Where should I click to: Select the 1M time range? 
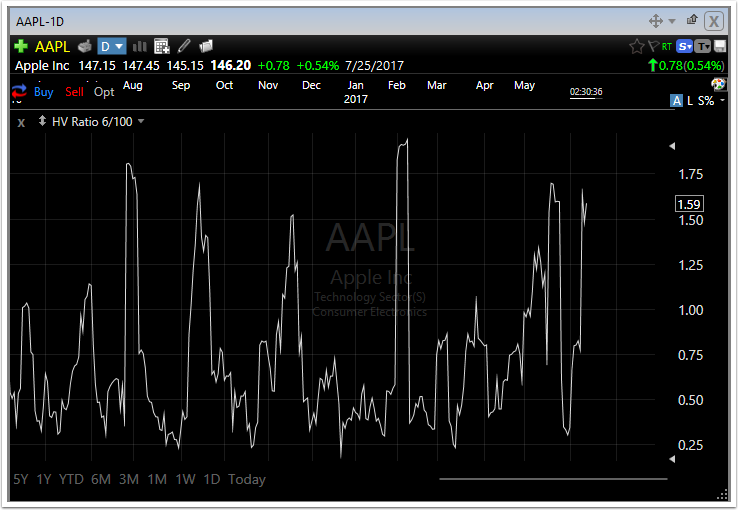(x=157, y=479)
